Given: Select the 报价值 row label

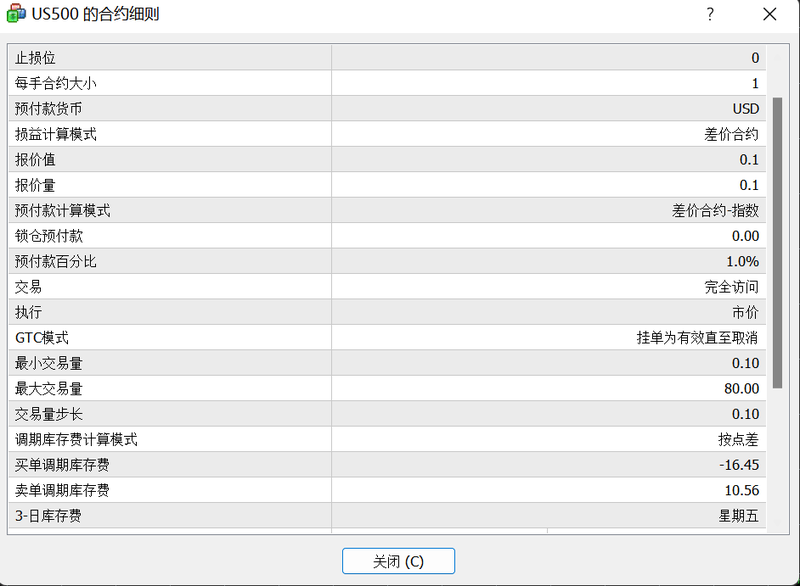Looking at the screenshot, I should (x=35, y=160).
